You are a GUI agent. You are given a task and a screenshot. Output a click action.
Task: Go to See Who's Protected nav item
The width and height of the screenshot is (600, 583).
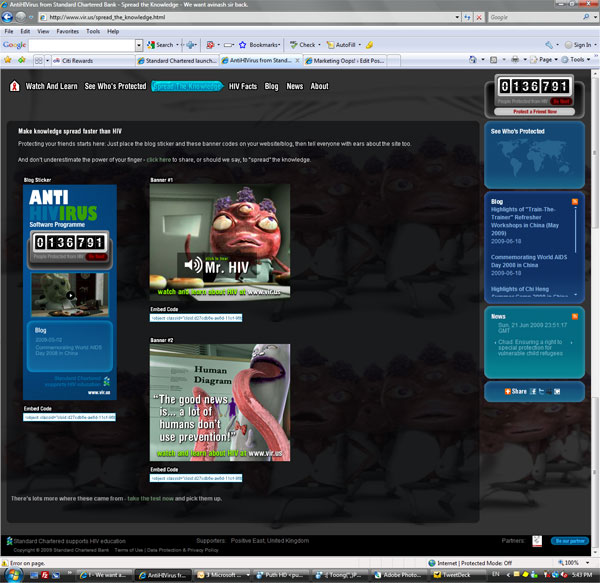coord(115,86)
